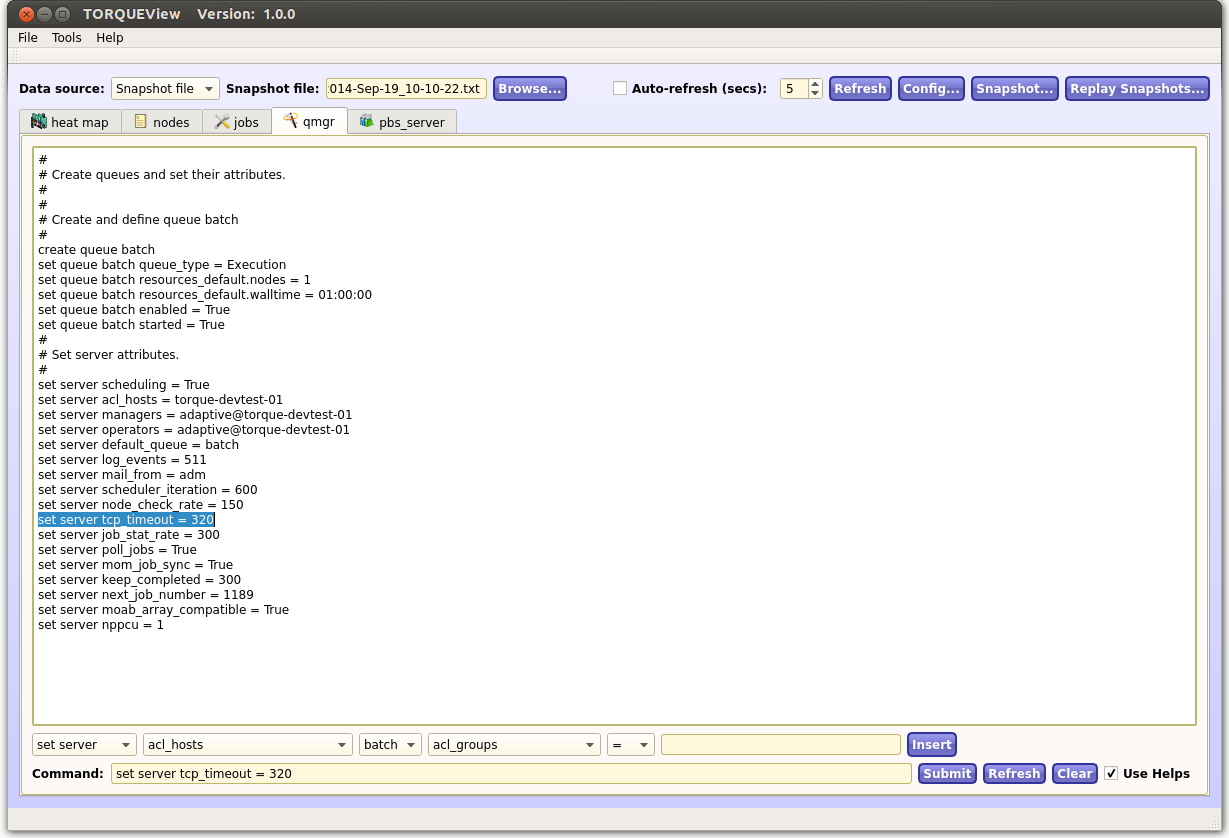The image size is (1229, 838).
Task: Select line 'set queue batch queue_type = Execution'
Action: 162,265
